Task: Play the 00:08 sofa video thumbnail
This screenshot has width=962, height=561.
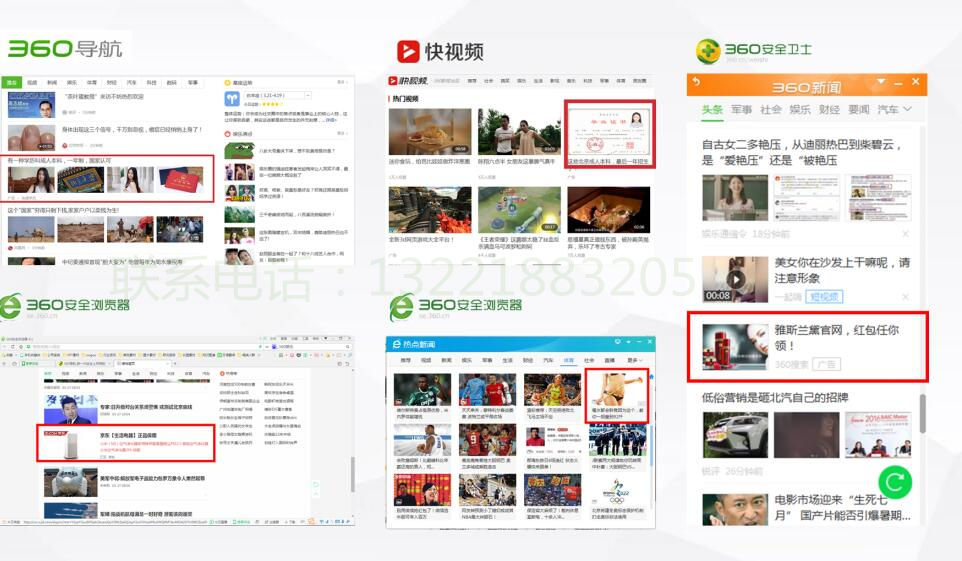Action: (735, 280)
